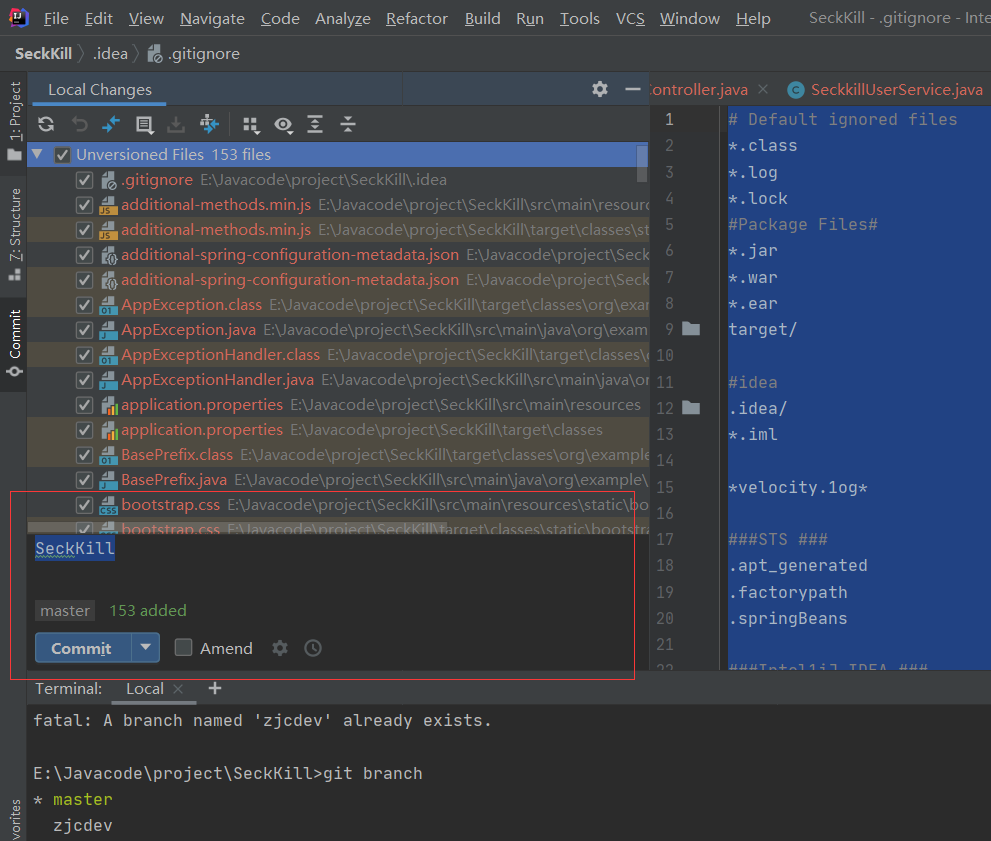The width and height of the screenshot is (991, 841).
Task: Uncheck the Unversioned Files checkbox
Action: [x=62, y=155]
